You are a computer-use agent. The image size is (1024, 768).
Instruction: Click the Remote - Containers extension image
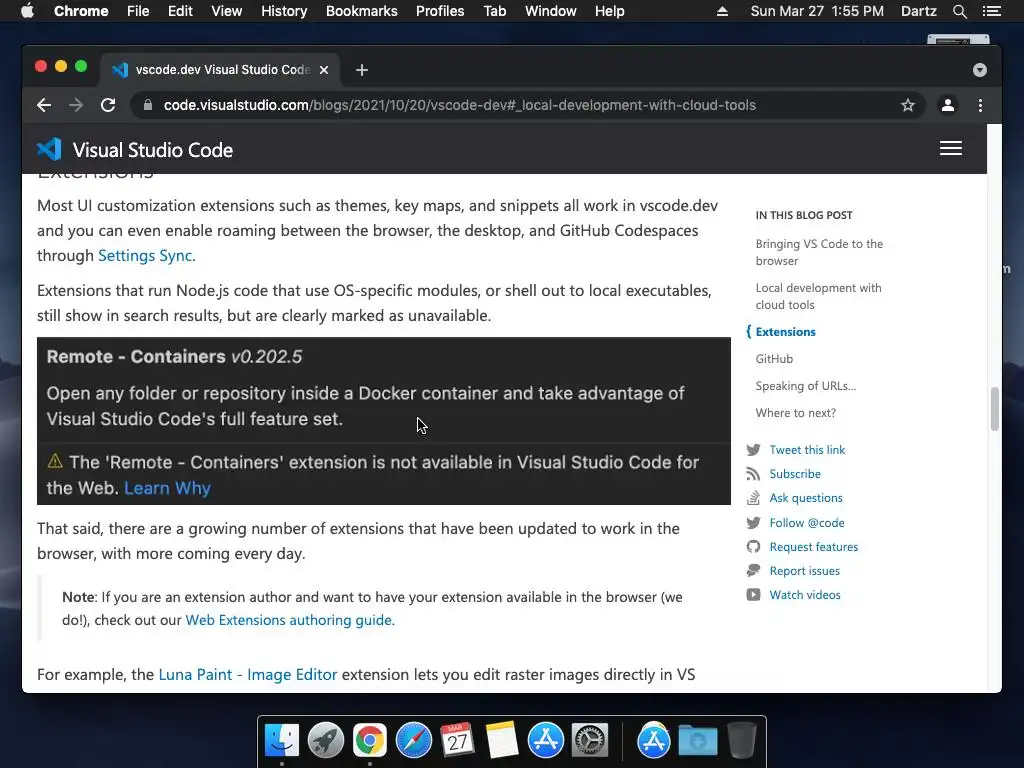384,421
